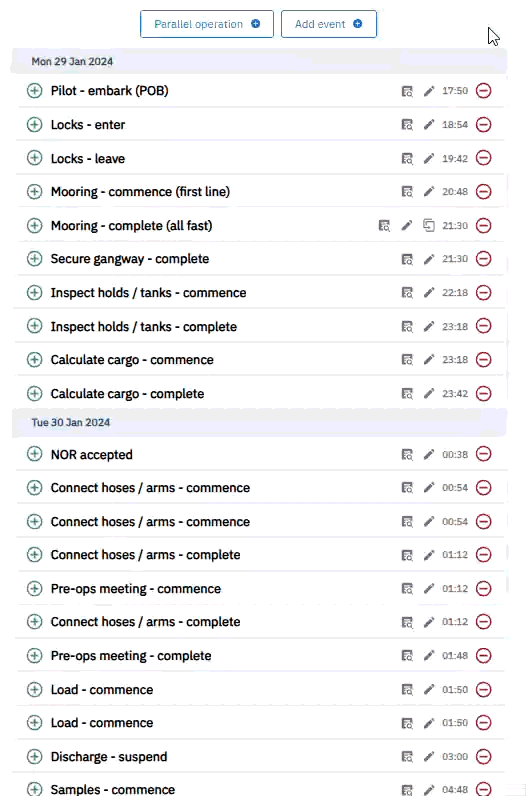Click the Add event button
Image resolution: width=526 pixels, height=796 pixels.
[329, 24]
